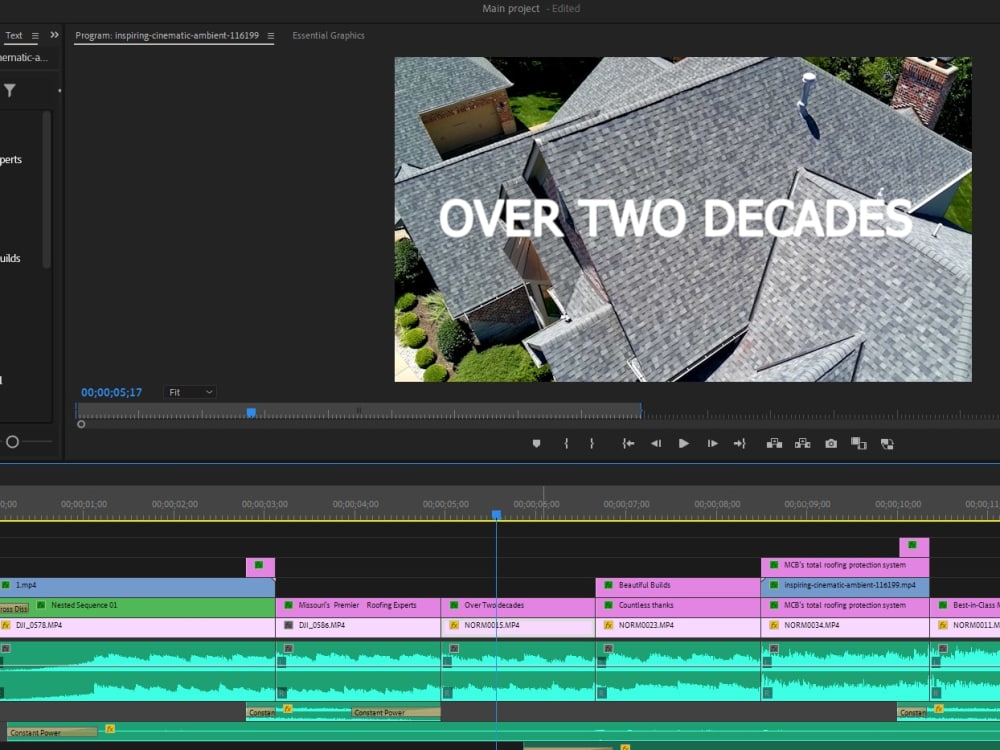
Task: Go to In point
Action: pos(628,443)
